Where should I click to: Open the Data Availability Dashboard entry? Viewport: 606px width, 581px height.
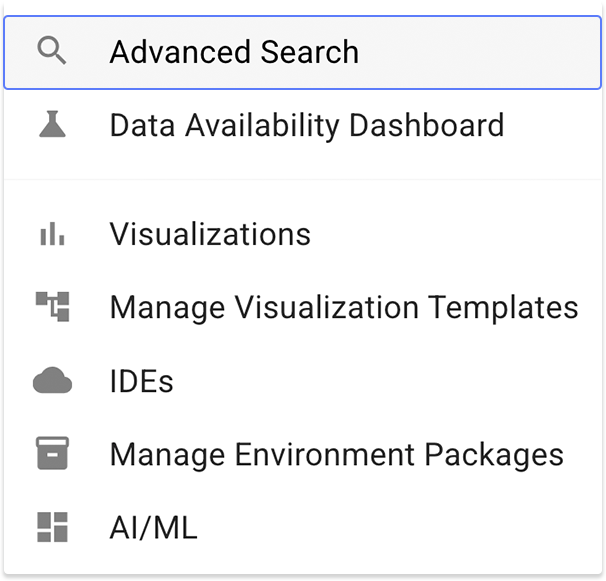pos(302,126)
